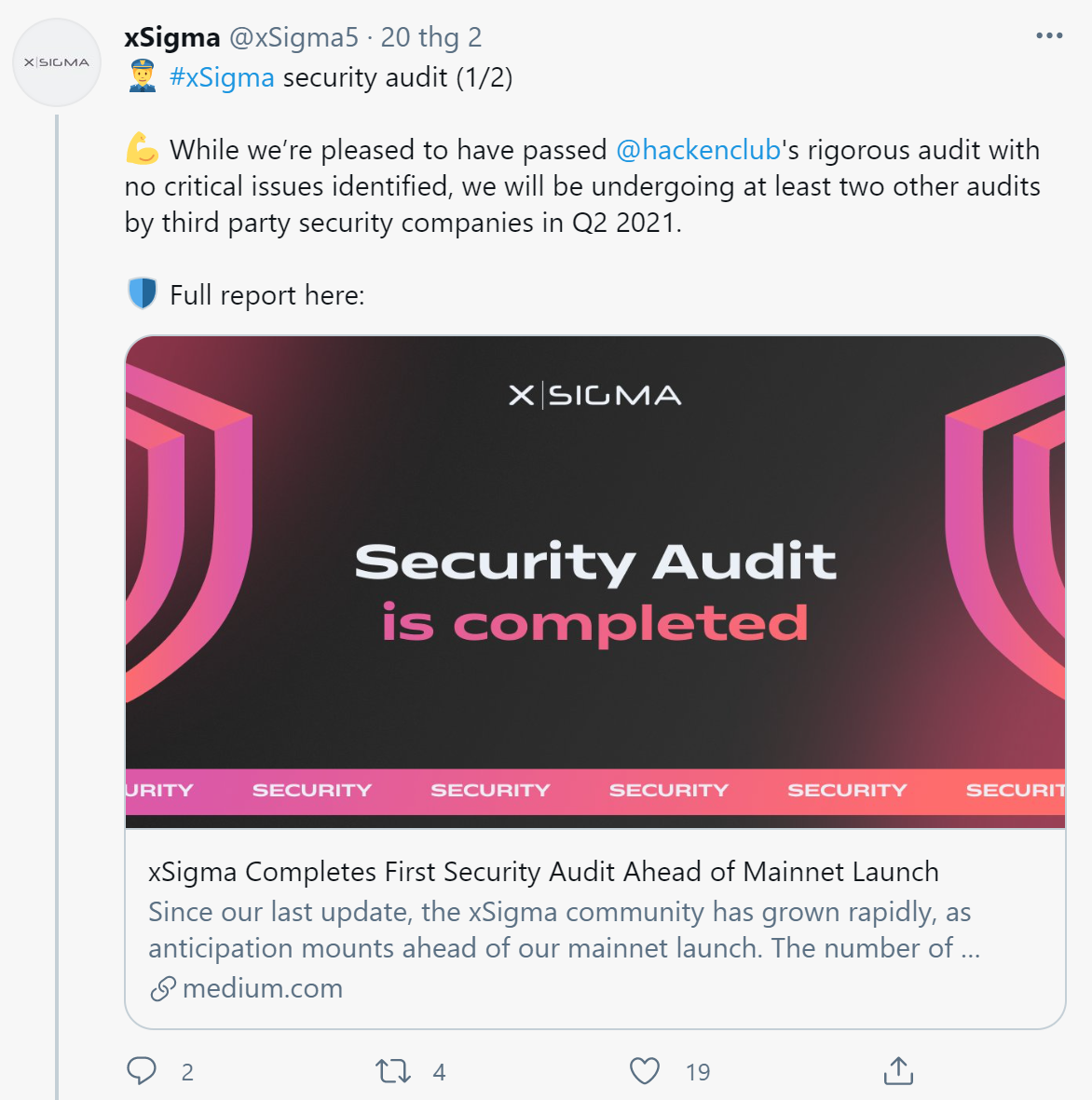
Task: Click the chain link icon beside medium.com
Action: click(163, 989)
